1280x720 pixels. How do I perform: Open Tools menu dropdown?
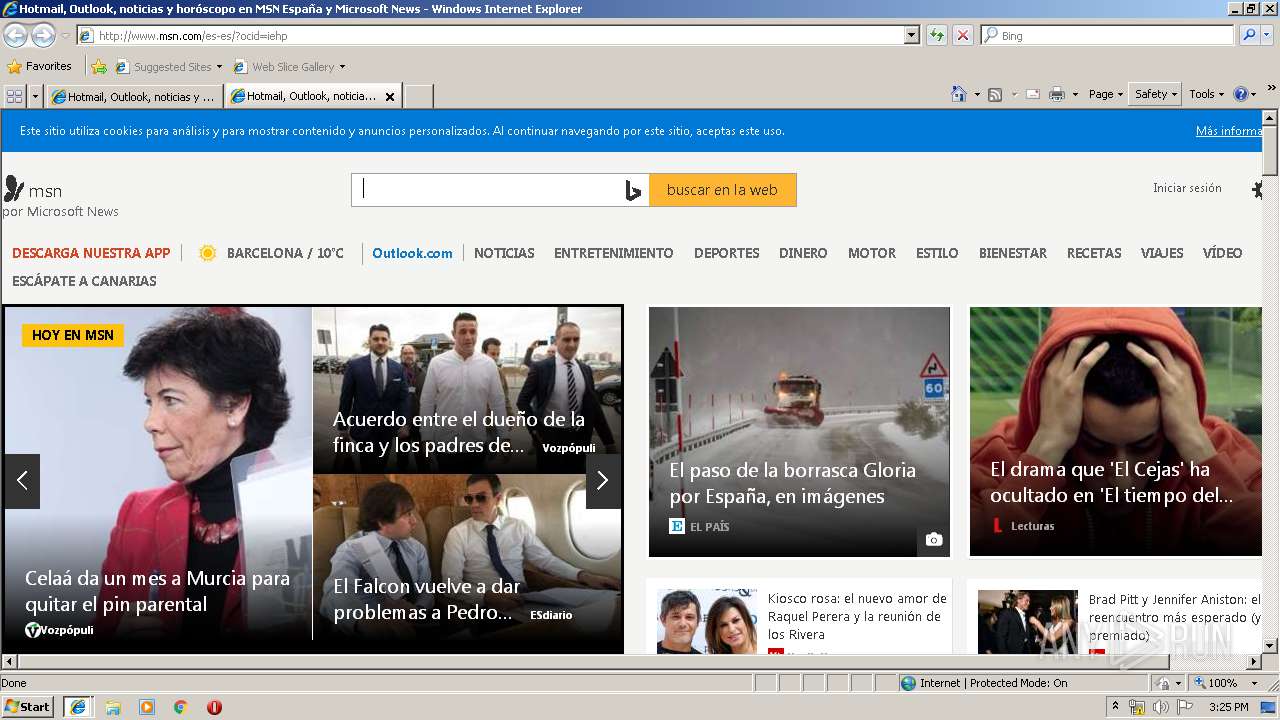tap(1207, 94)
